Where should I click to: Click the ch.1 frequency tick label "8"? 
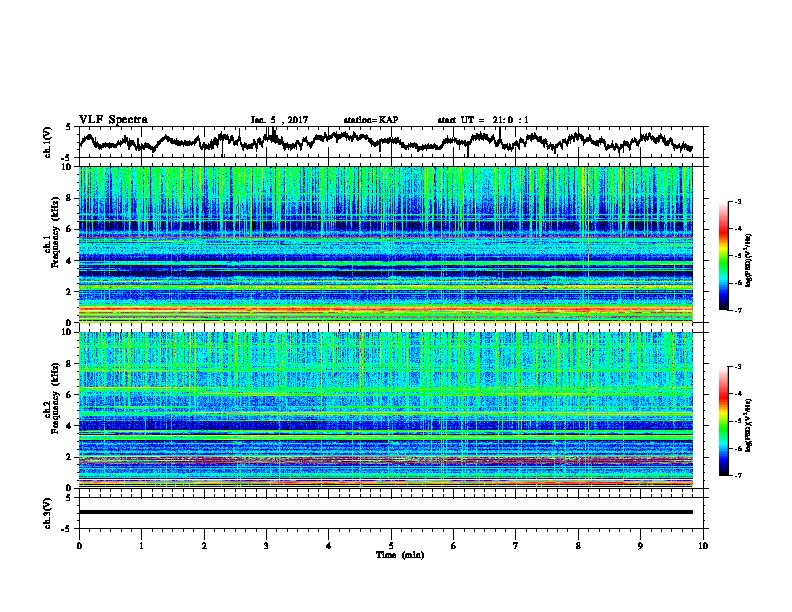point(70,198)
